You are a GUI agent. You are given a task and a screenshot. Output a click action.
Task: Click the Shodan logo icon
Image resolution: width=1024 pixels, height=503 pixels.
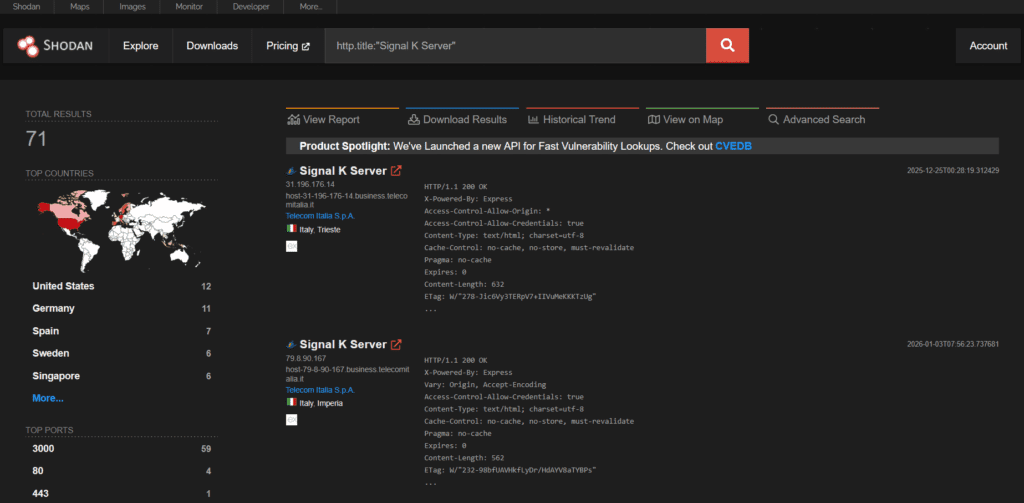(28, 46)
